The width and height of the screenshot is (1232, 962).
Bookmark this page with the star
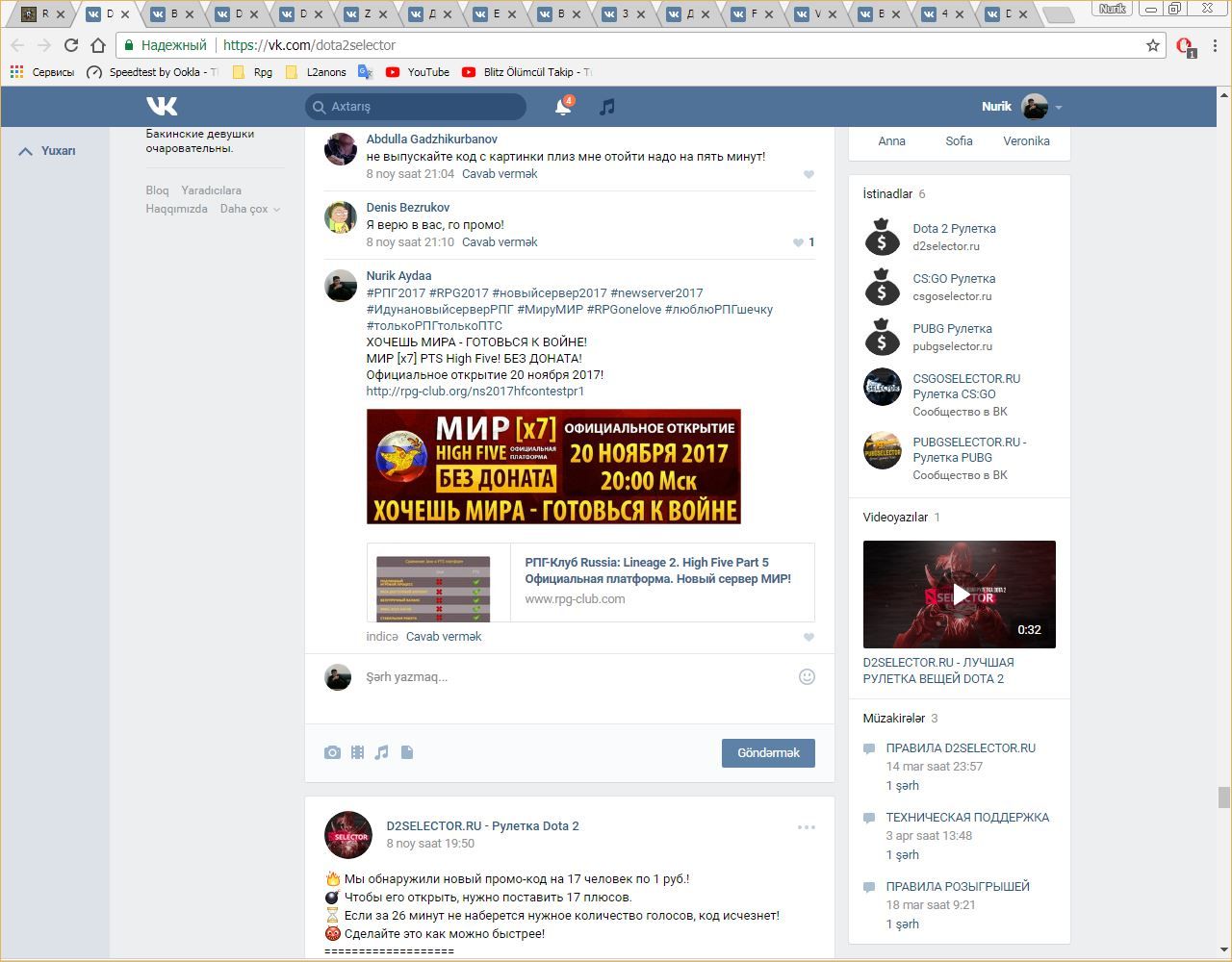coord(1153,45)
